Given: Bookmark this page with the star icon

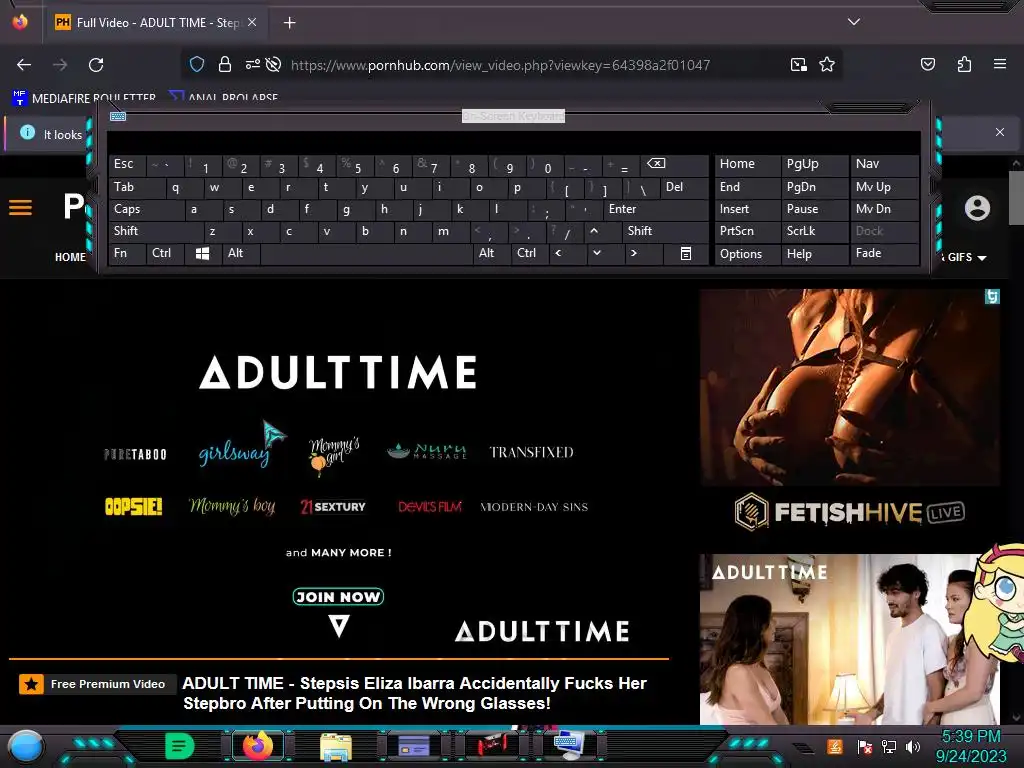Looking at the screenshot, I should [827, 64].
